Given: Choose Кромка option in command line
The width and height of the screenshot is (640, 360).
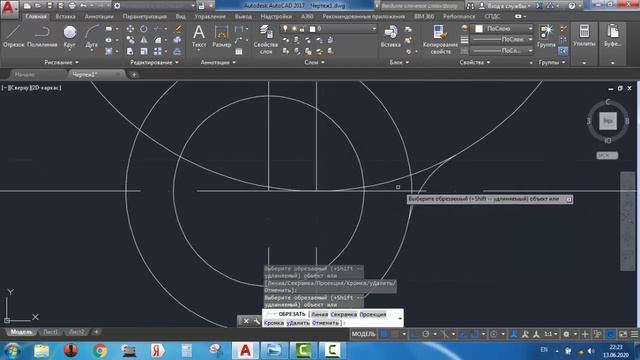Looking at the screenshot, I should point(274,323).
